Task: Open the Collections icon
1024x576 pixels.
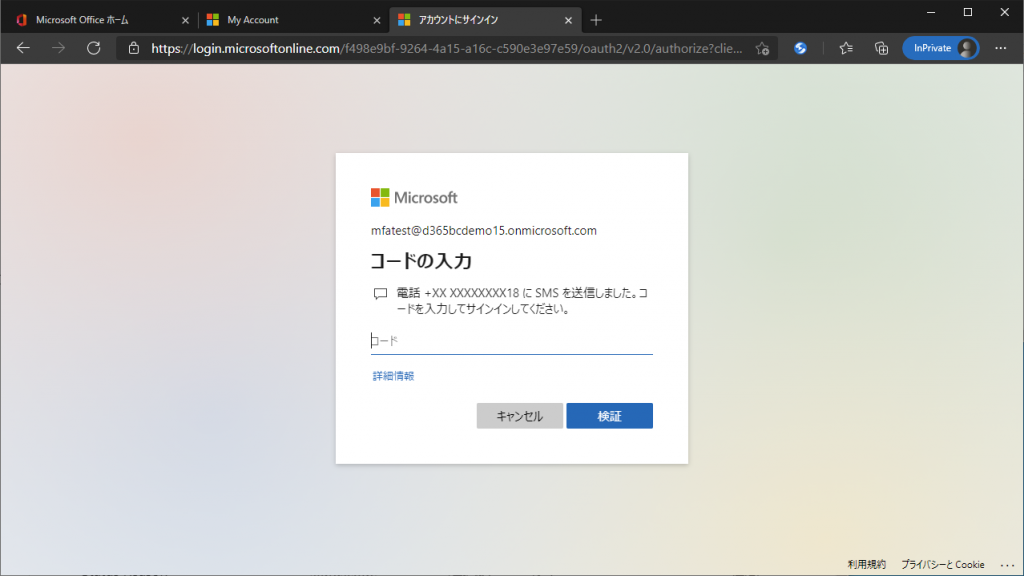Action: [x=881, y=48]
